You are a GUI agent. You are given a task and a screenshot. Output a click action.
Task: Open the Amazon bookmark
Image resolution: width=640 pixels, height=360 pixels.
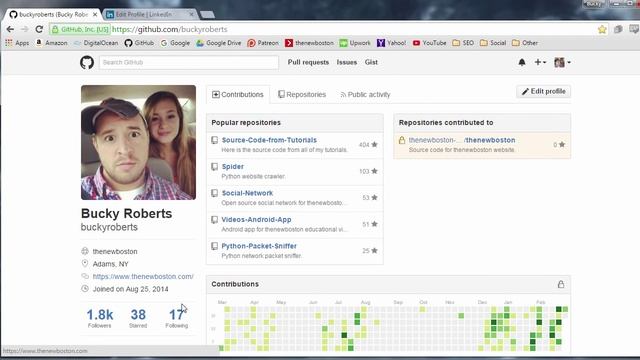coord(51,43)
